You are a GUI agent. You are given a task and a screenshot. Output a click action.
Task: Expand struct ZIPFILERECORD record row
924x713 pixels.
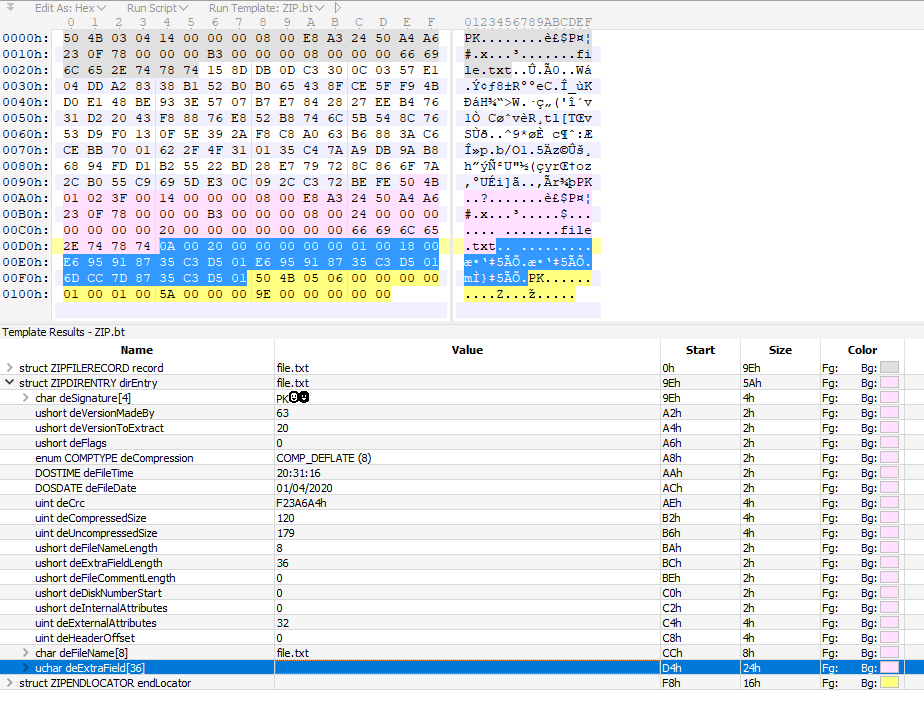[x=9, y=367]
